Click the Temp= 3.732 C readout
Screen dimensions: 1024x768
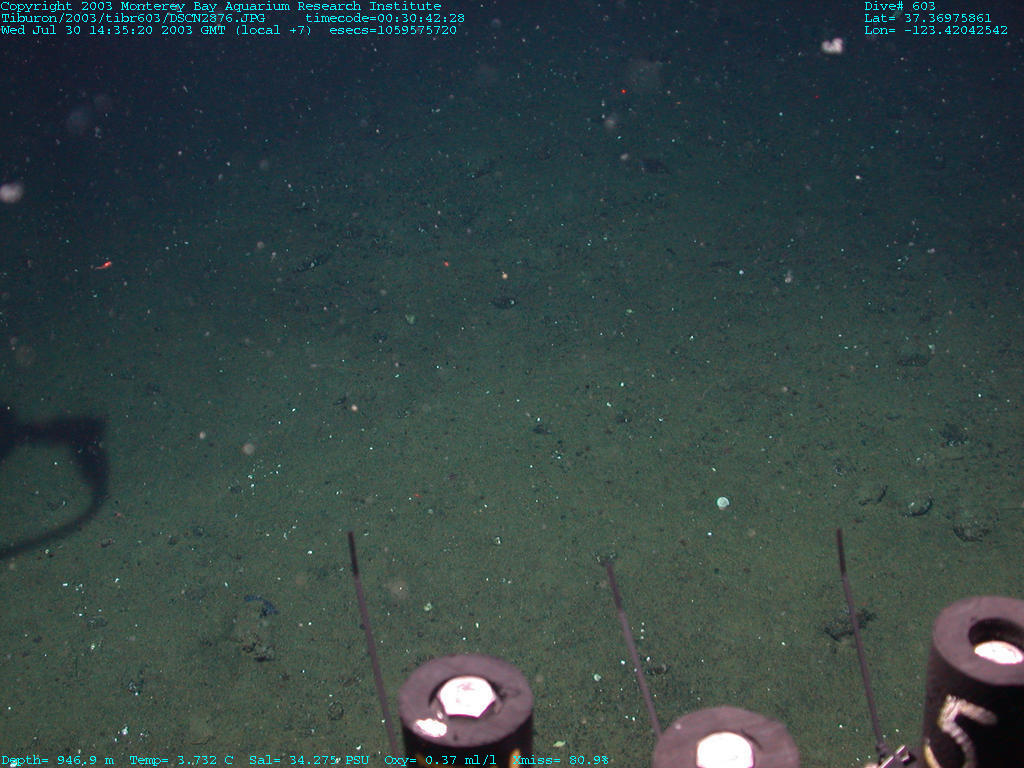tap(181, 760)
